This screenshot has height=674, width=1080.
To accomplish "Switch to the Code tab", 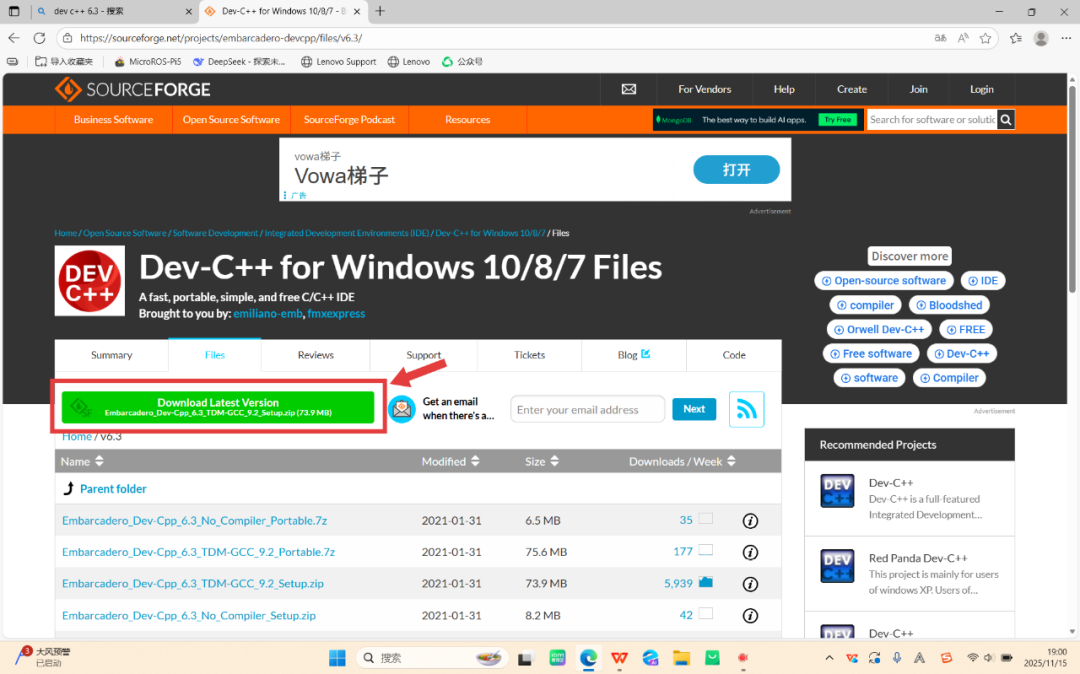I will tap(734, 355).
